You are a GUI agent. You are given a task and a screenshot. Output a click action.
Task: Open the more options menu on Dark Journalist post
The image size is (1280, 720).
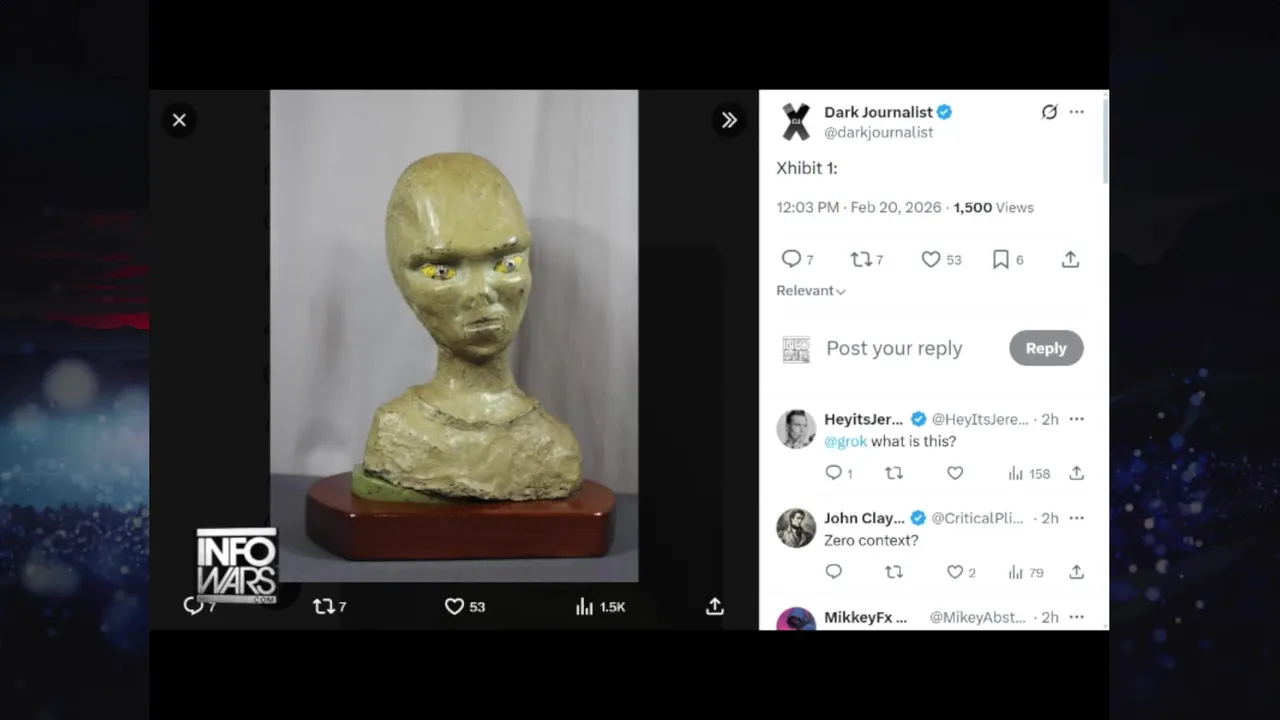coord(1076,112)
